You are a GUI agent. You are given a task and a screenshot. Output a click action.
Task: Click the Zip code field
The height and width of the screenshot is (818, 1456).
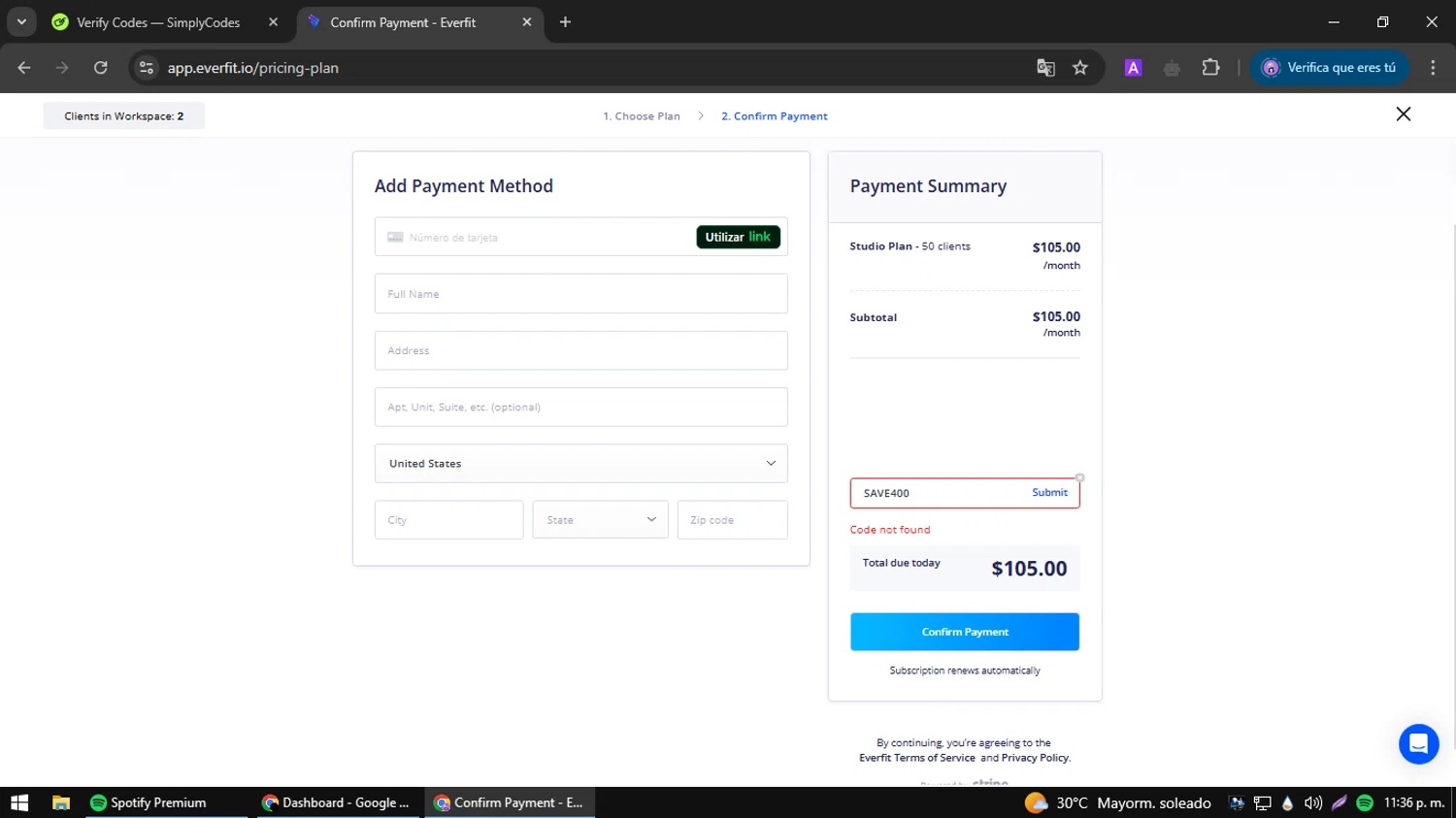pos(732,520)
